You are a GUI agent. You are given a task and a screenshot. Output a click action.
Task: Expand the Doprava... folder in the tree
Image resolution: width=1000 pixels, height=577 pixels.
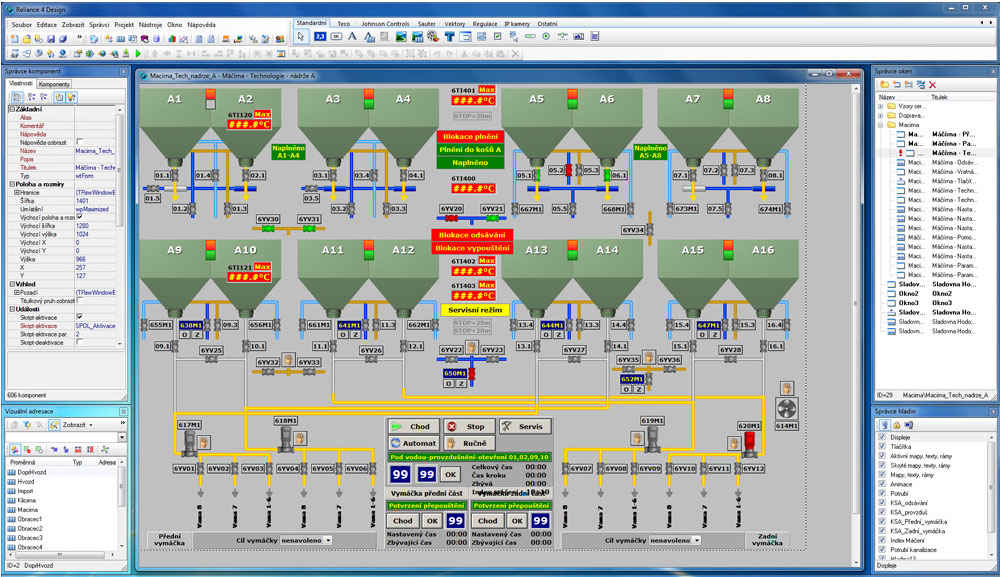(881, 116)
